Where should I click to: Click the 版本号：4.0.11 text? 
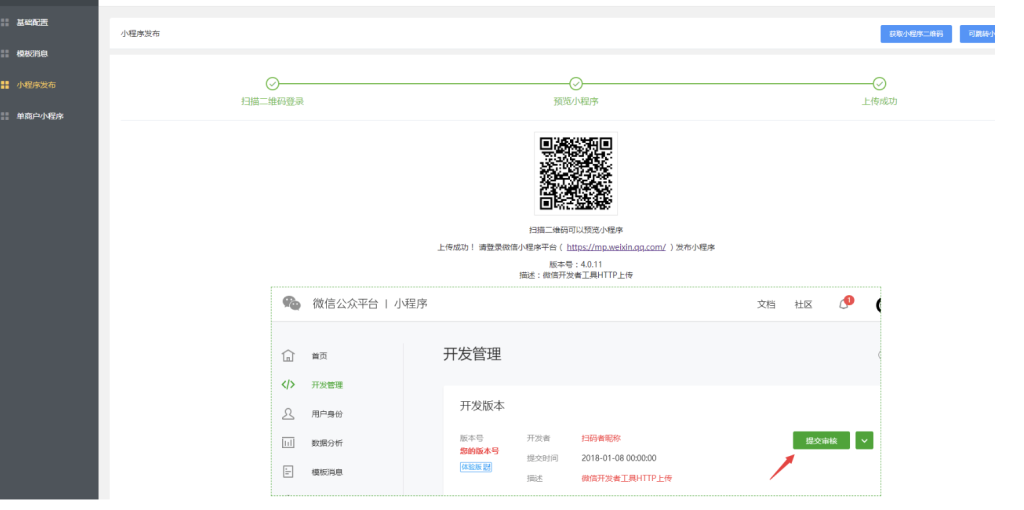pos(575,264)
